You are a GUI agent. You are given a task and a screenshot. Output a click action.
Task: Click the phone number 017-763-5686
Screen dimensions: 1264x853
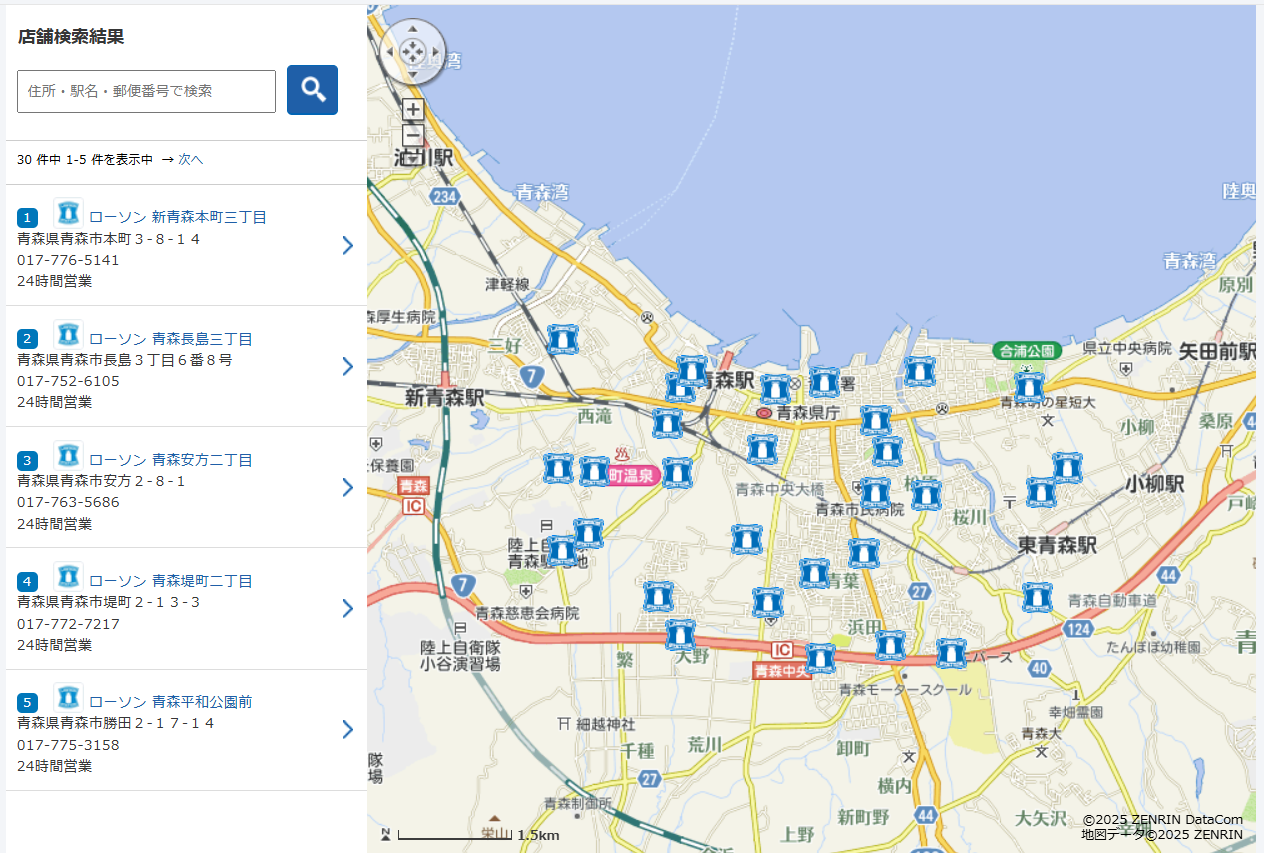pos(68,502)
